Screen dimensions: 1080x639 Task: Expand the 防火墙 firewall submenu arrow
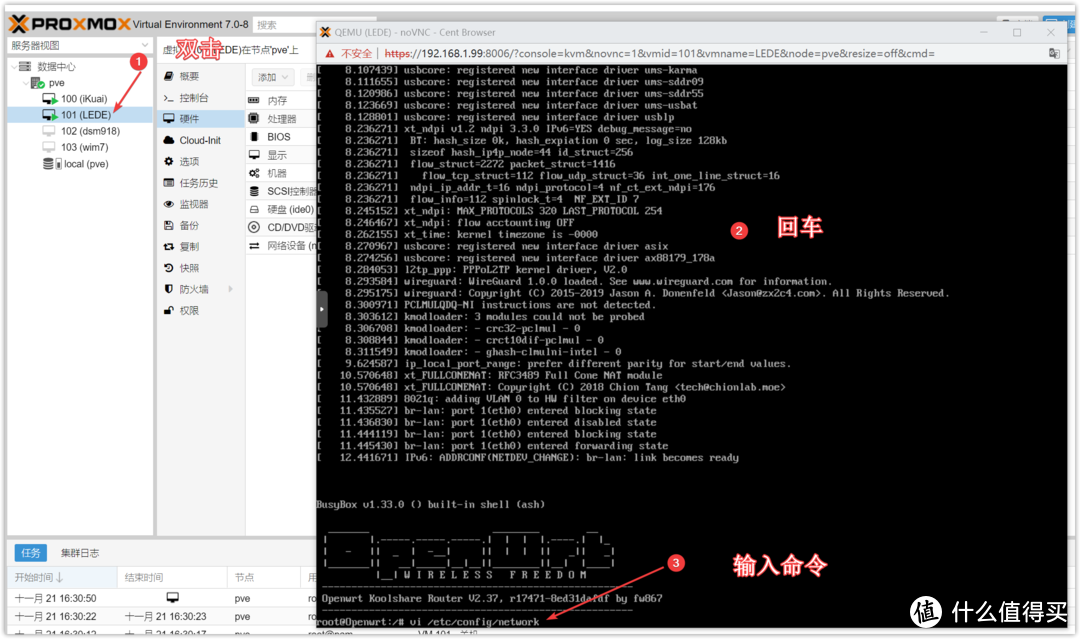pos(231,289)
